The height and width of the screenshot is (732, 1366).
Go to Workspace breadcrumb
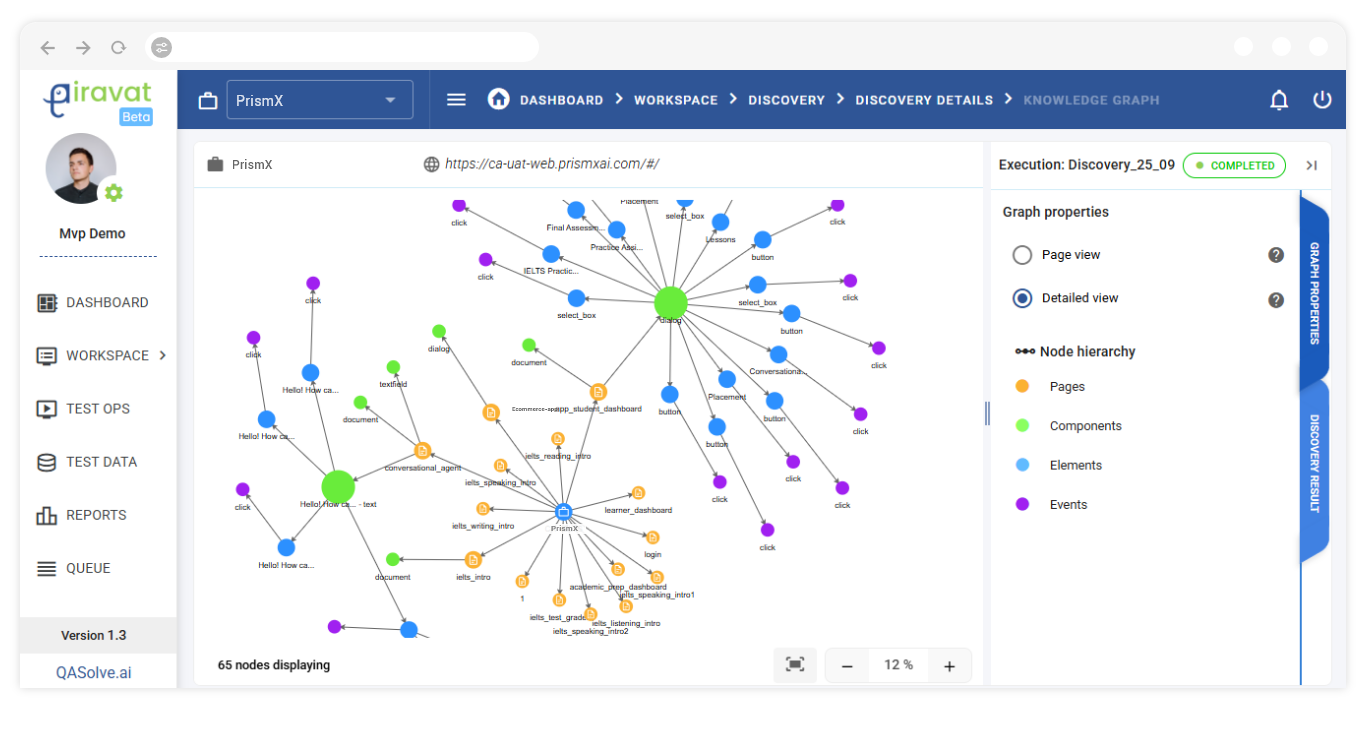676,100
